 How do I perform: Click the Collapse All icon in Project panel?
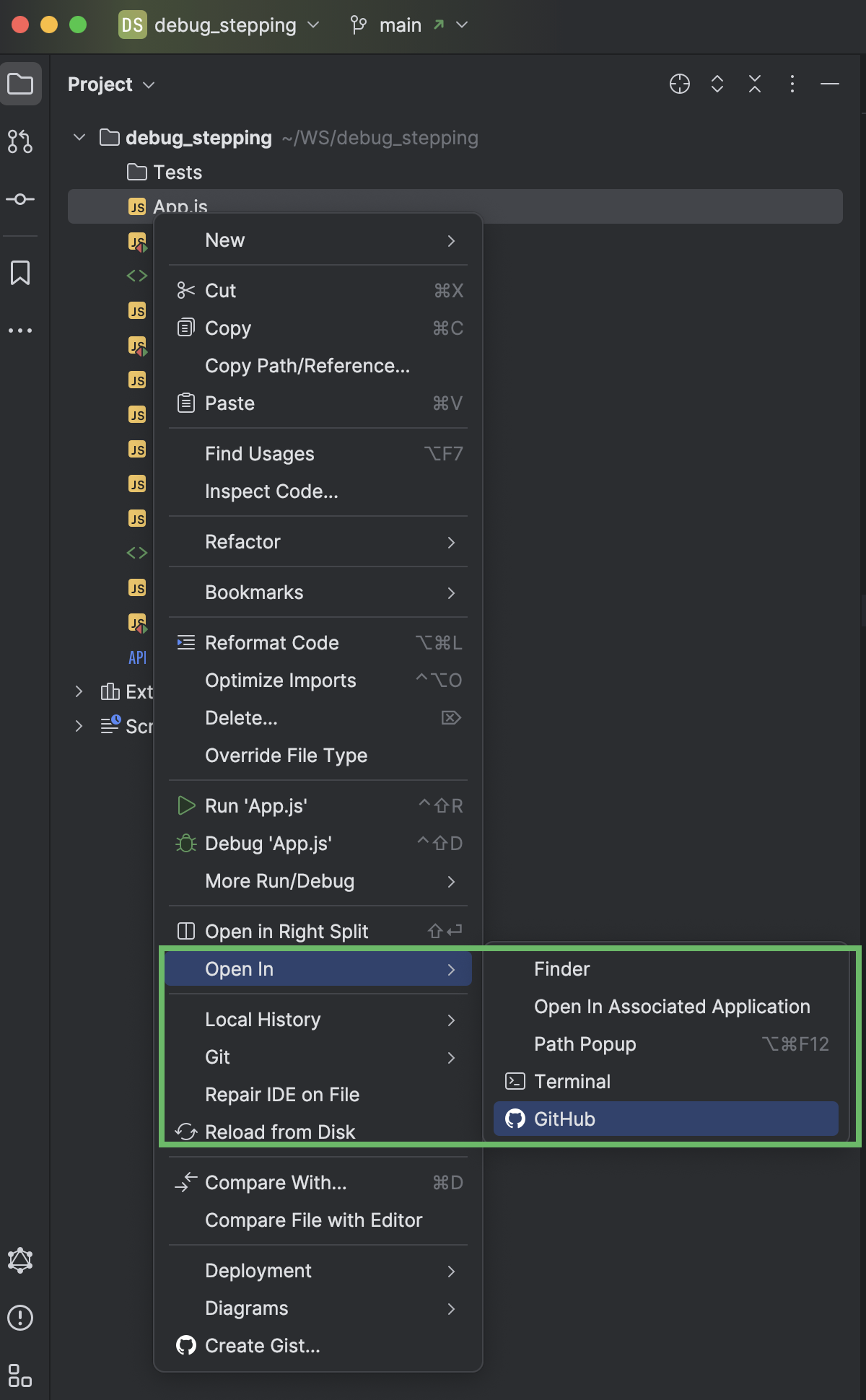click(x=754, y=84)
